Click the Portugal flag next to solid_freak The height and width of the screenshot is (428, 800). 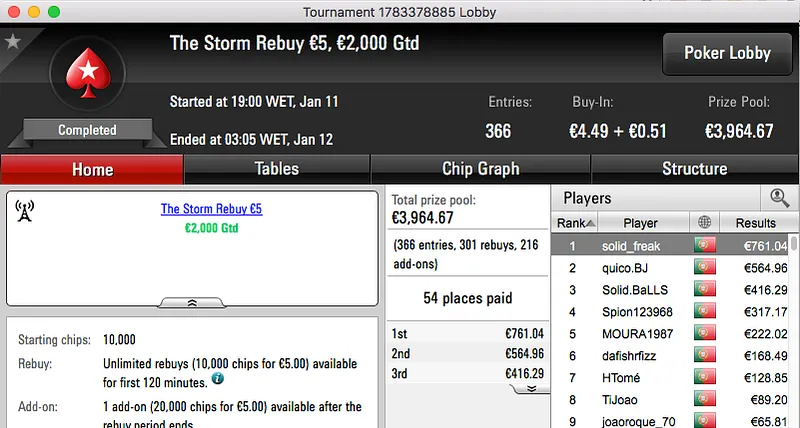pos(706,245)
